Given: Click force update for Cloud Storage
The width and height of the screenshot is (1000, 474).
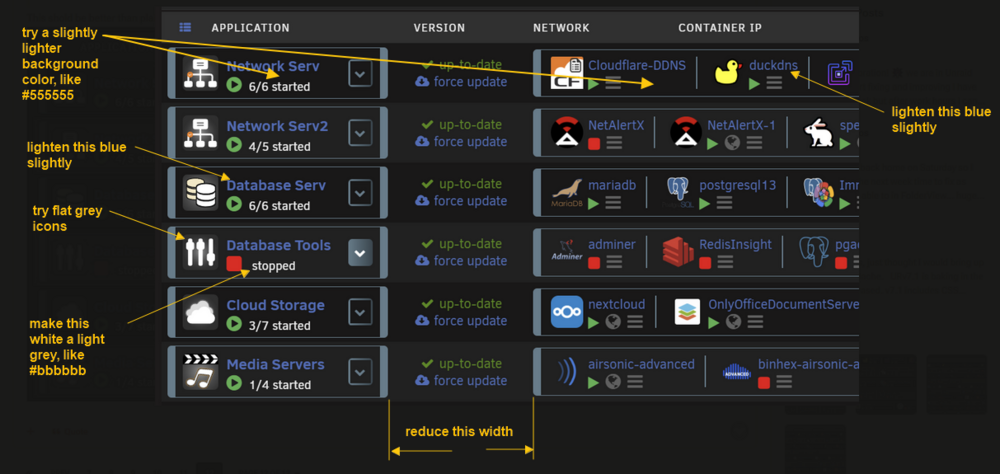Looking at the screenshot, I should 461,320.
